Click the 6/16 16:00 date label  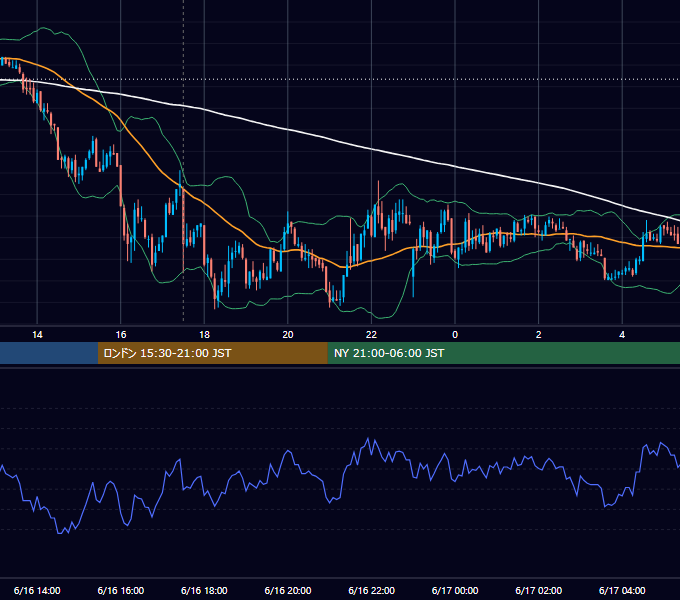(x=121, y=590)
